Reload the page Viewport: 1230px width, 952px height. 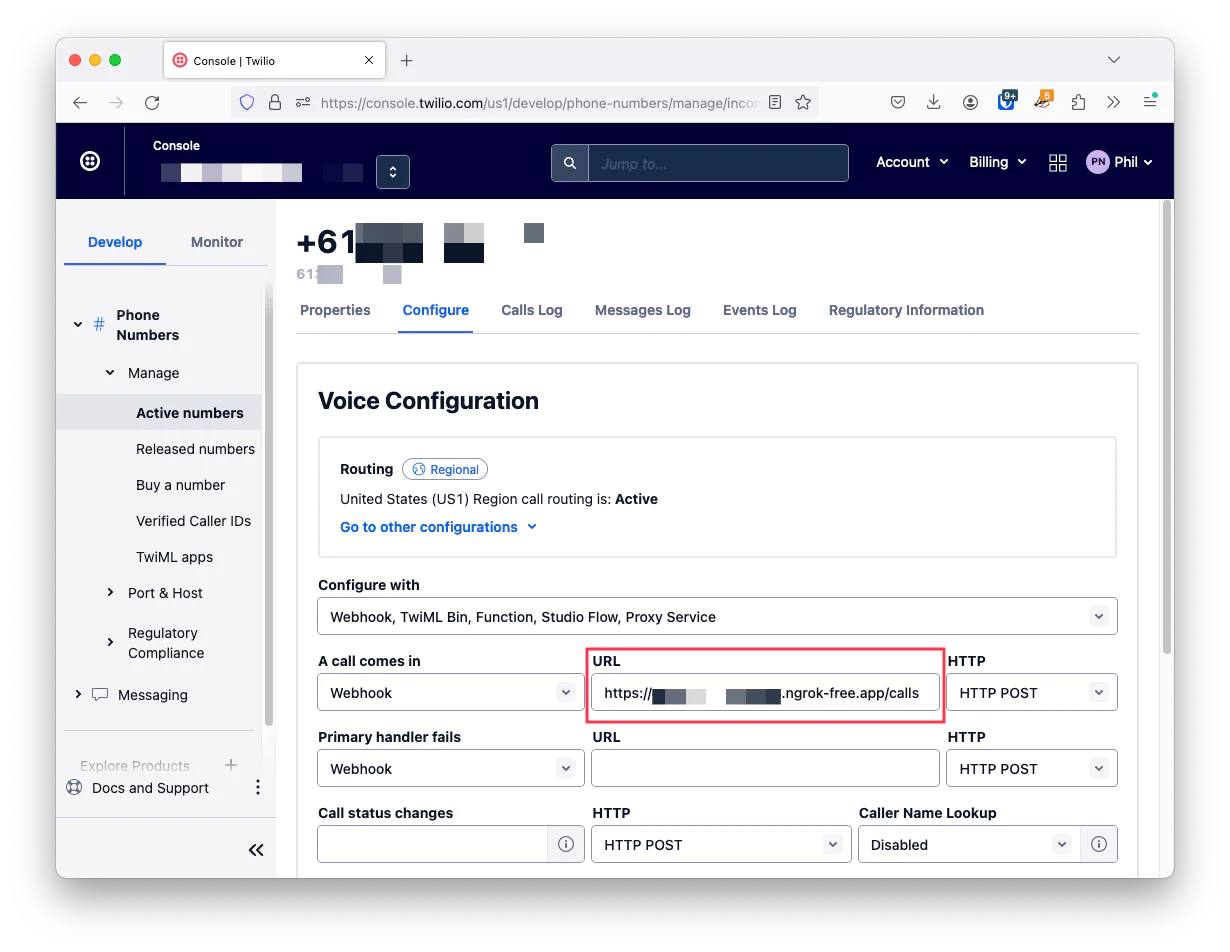pyautogui.click(x=152, y=102)
